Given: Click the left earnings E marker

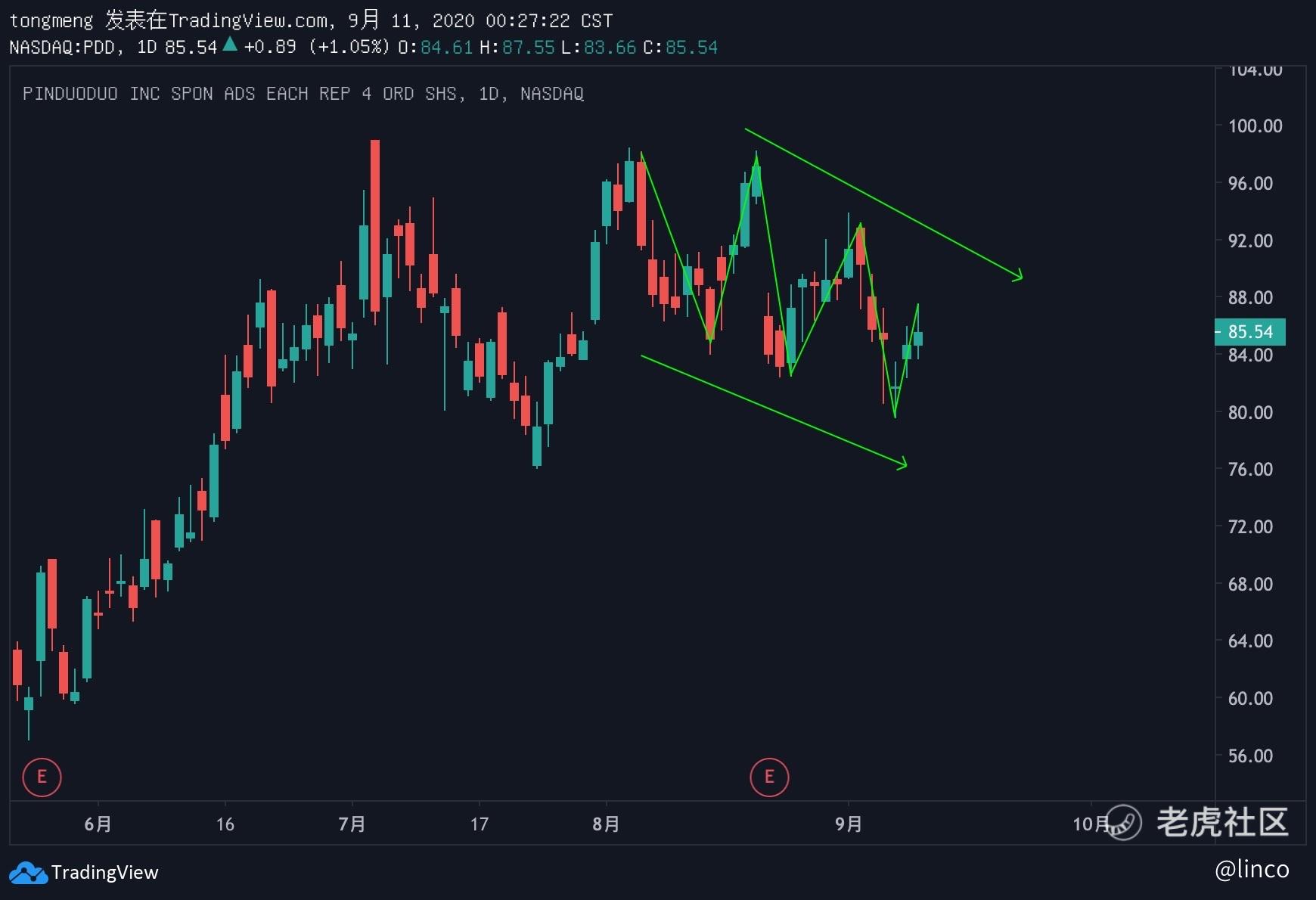Looking at the screenshot, I should pyautogui.click(x=42, y=777).
